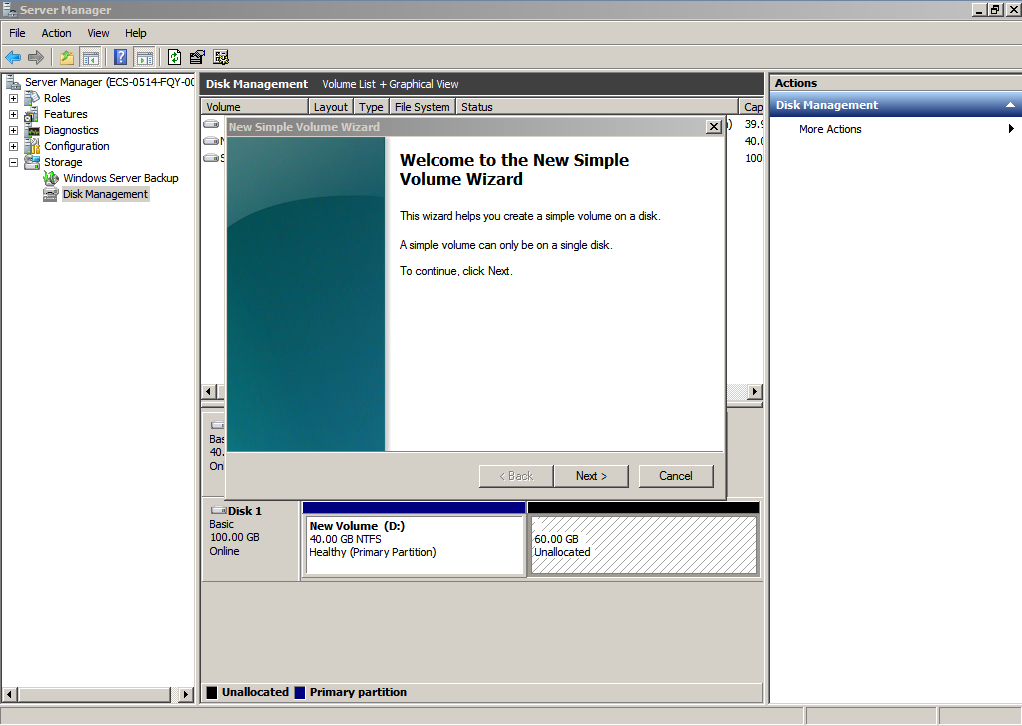Click the volume list scroll left arrow

click(209, 391)
